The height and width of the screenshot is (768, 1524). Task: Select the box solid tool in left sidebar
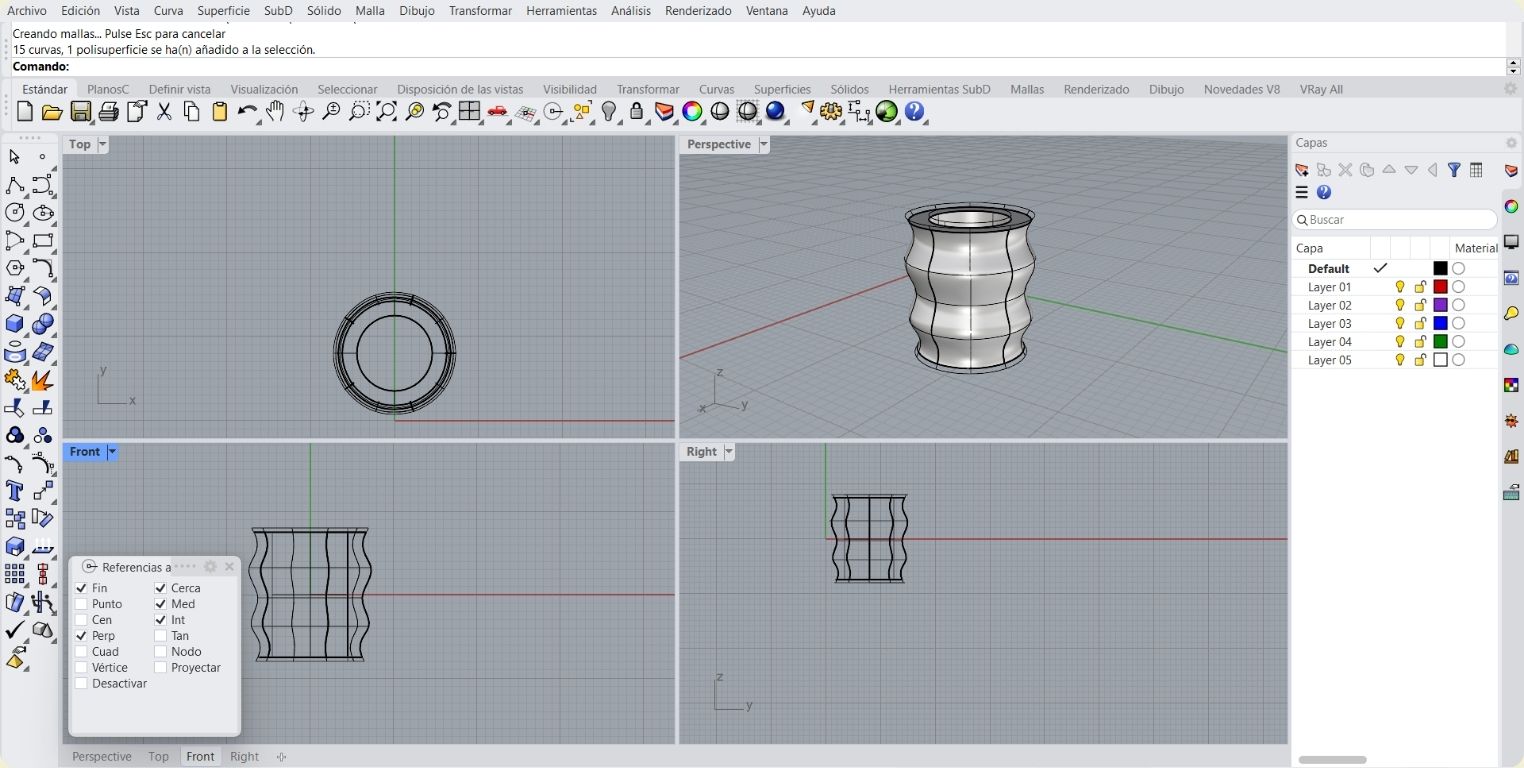point(14,324)
